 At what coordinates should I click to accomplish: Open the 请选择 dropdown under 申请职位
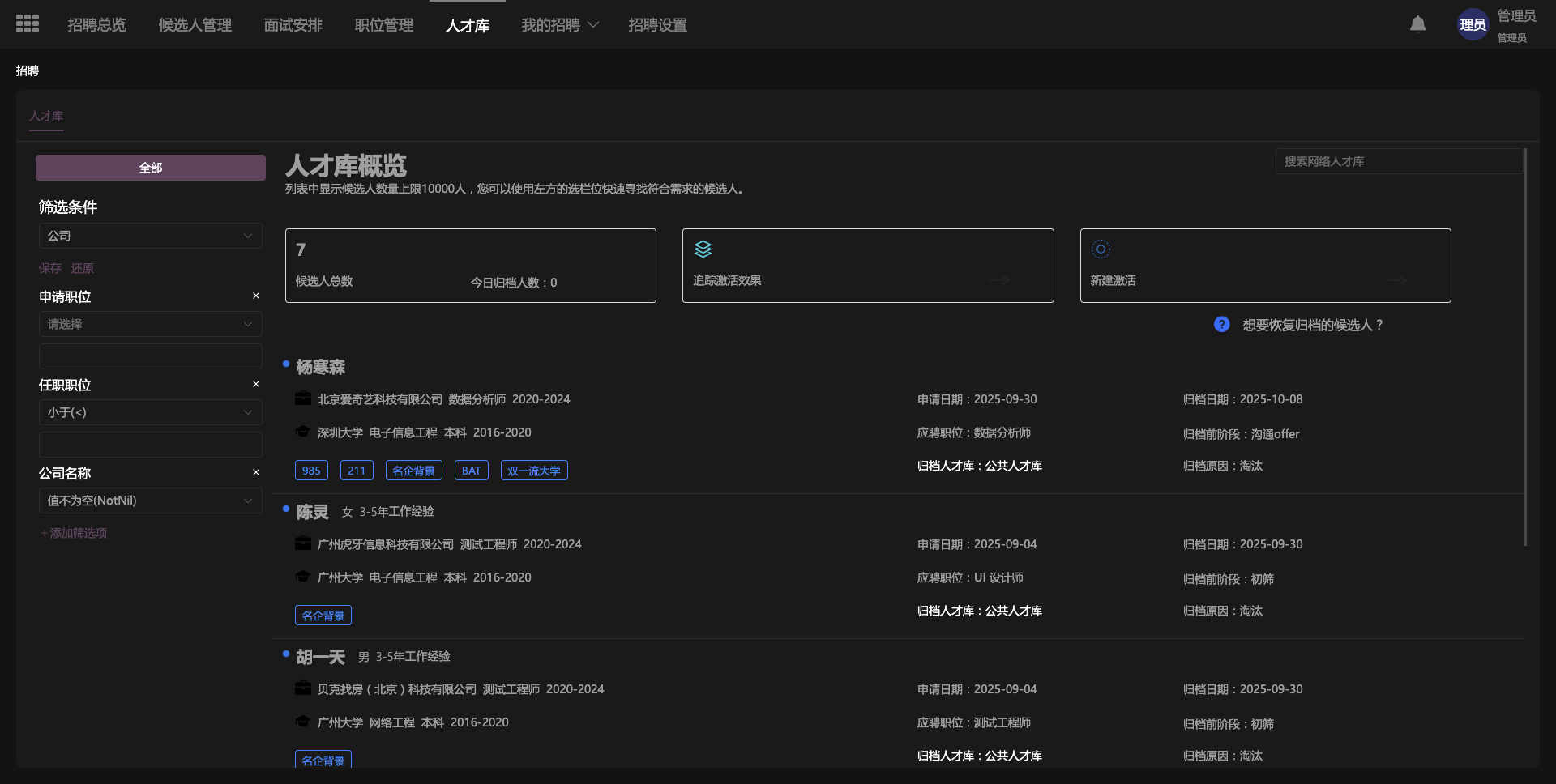150,324
